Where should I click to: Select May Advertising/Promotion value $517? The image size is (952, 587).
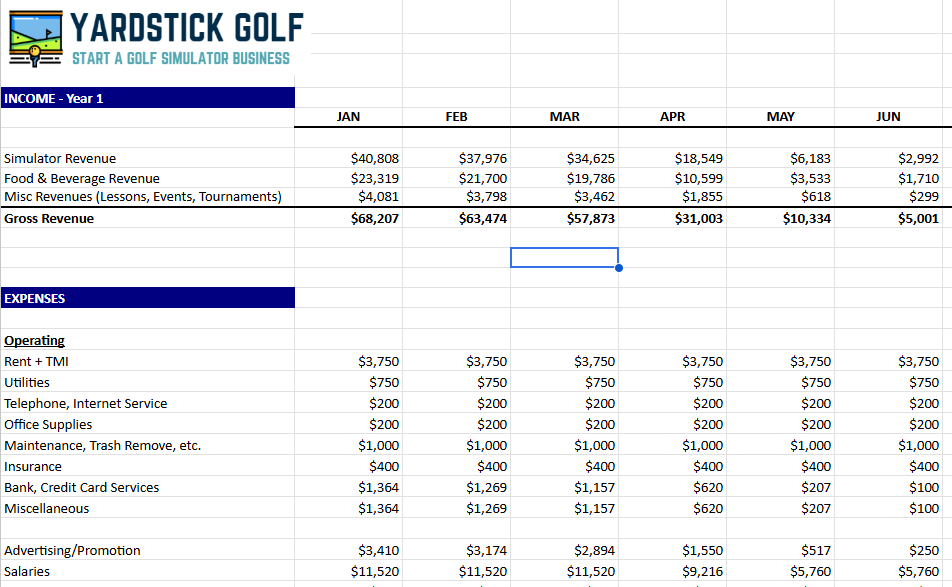(816, 551)
